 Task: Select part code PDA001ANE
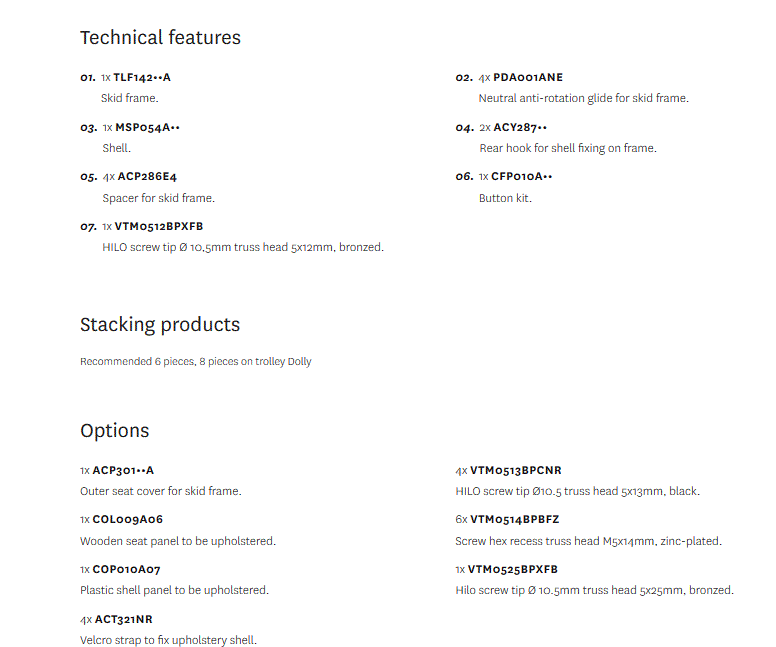coord(528,77)
